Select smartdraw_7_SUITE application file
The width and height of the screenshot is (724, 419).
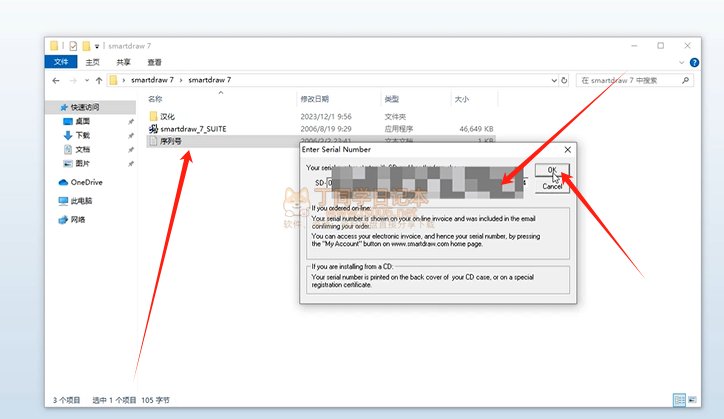point(193,129)
